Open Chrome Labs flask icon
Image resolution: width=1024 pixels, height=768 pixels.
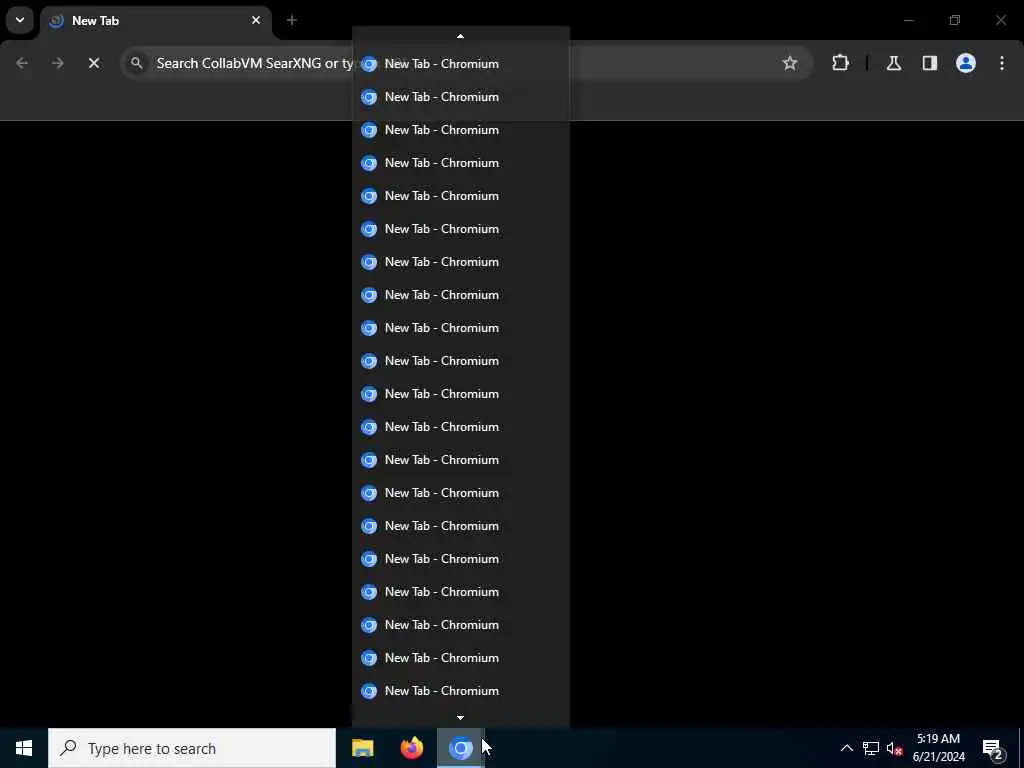[894, 63]
